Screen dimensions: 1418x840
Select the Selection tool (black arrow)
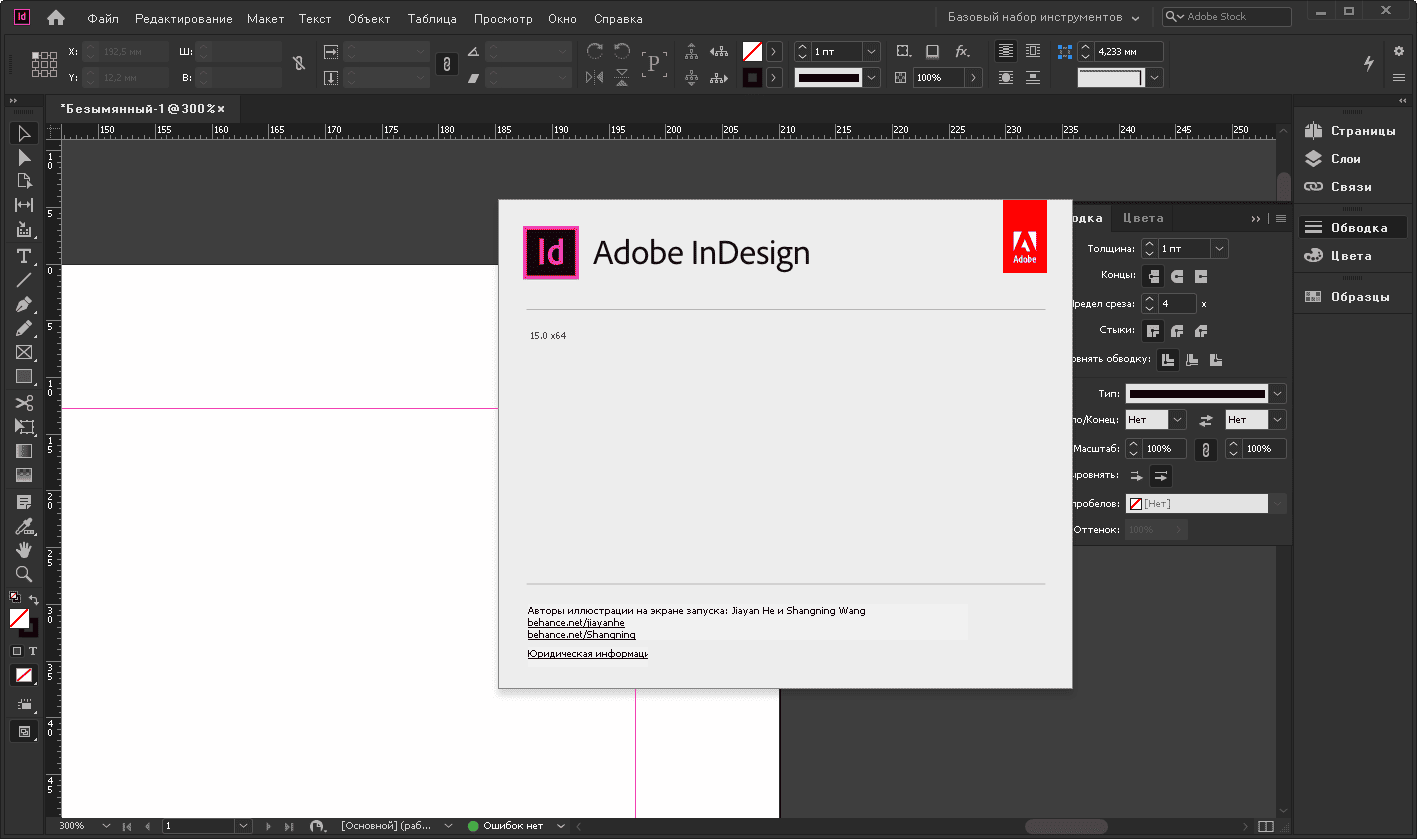(24, 134)
